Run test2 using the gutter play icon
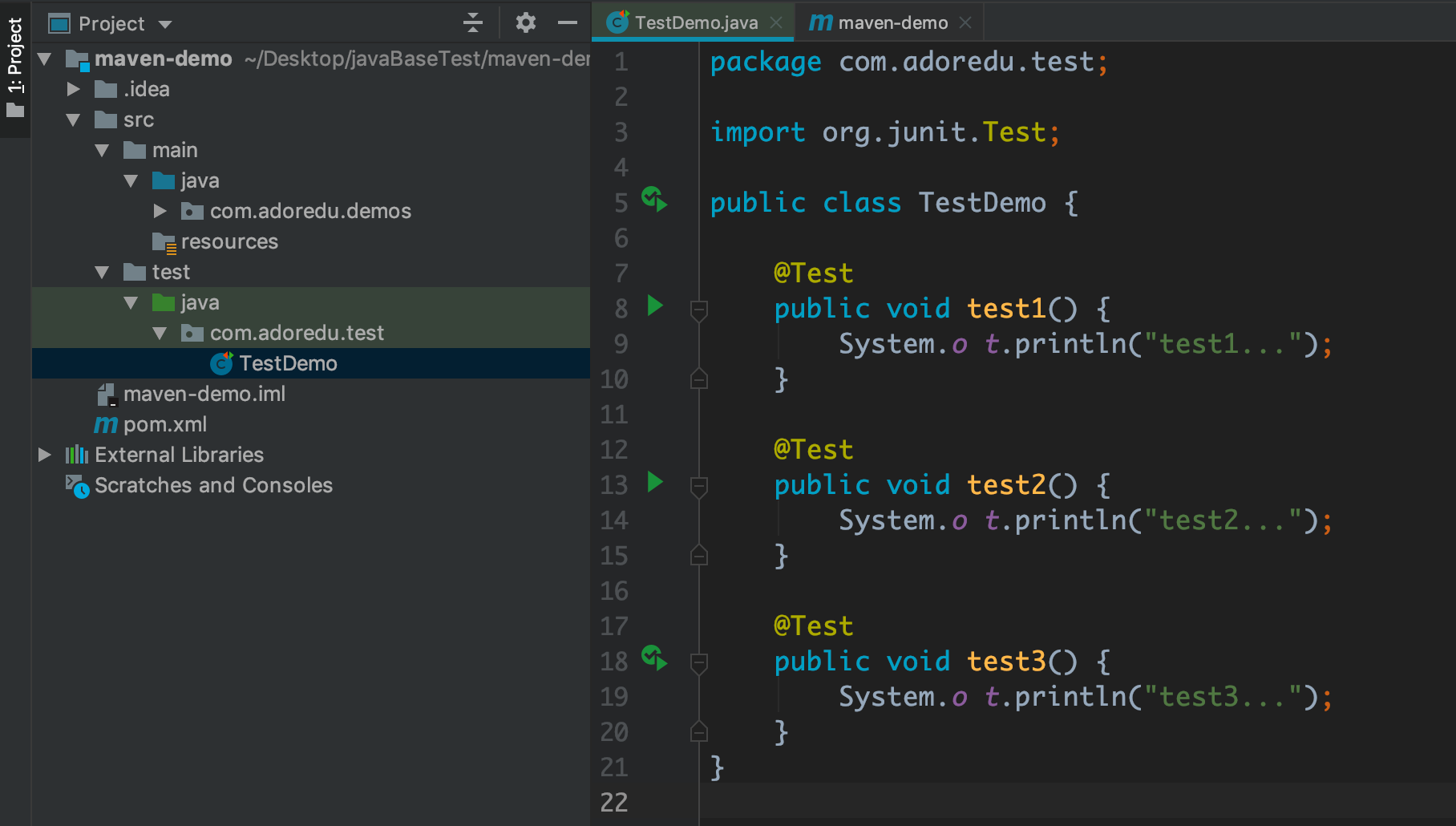This screenshot has width=1456, height=826. point(655,482)
